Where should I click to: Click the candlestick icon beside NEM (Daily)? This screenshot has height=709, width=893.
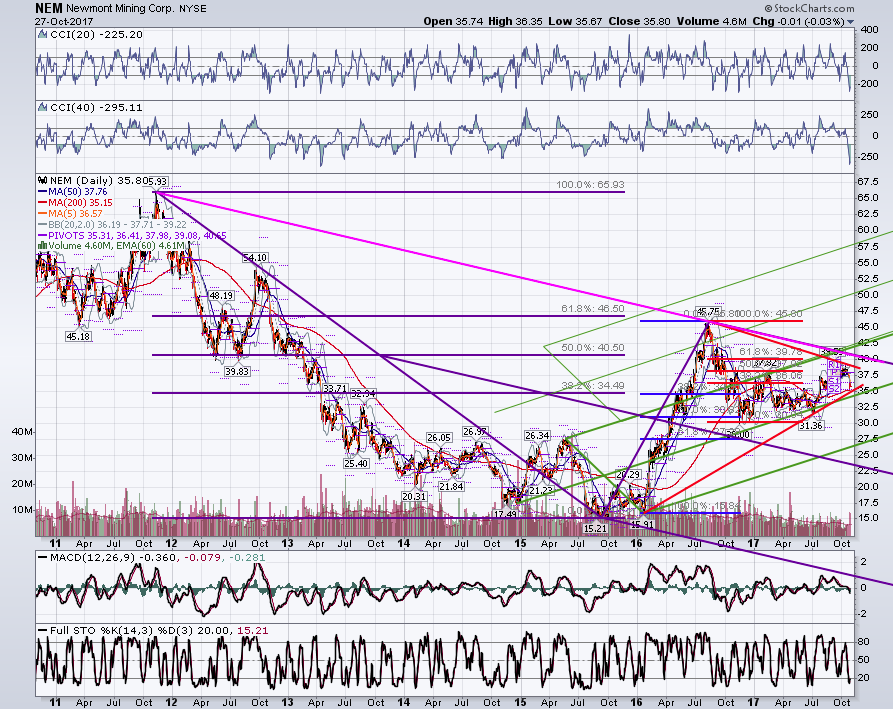coord(42,180)
